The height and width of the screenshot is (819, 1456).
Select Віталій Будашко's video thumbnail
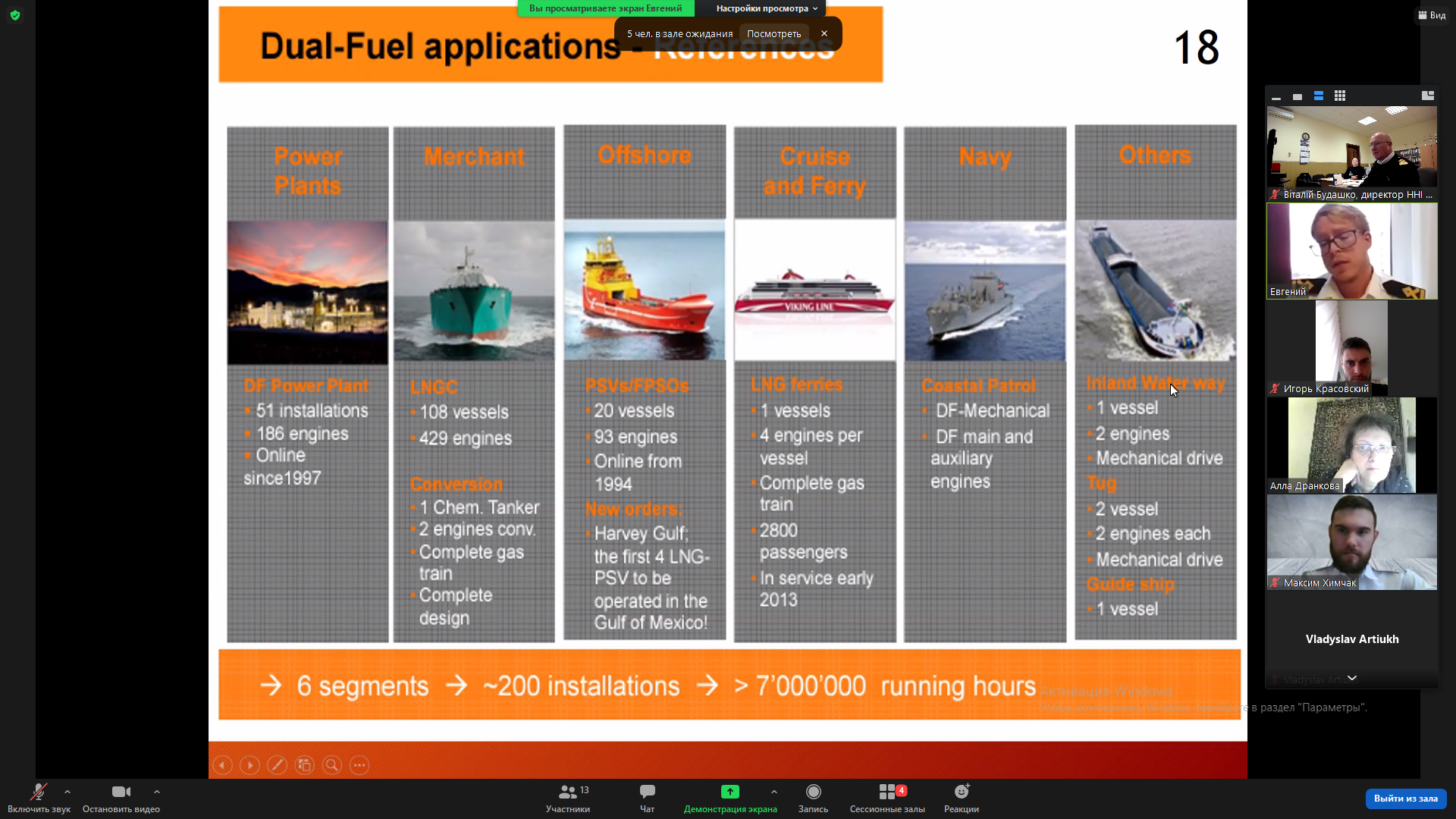click(1352, 153)
